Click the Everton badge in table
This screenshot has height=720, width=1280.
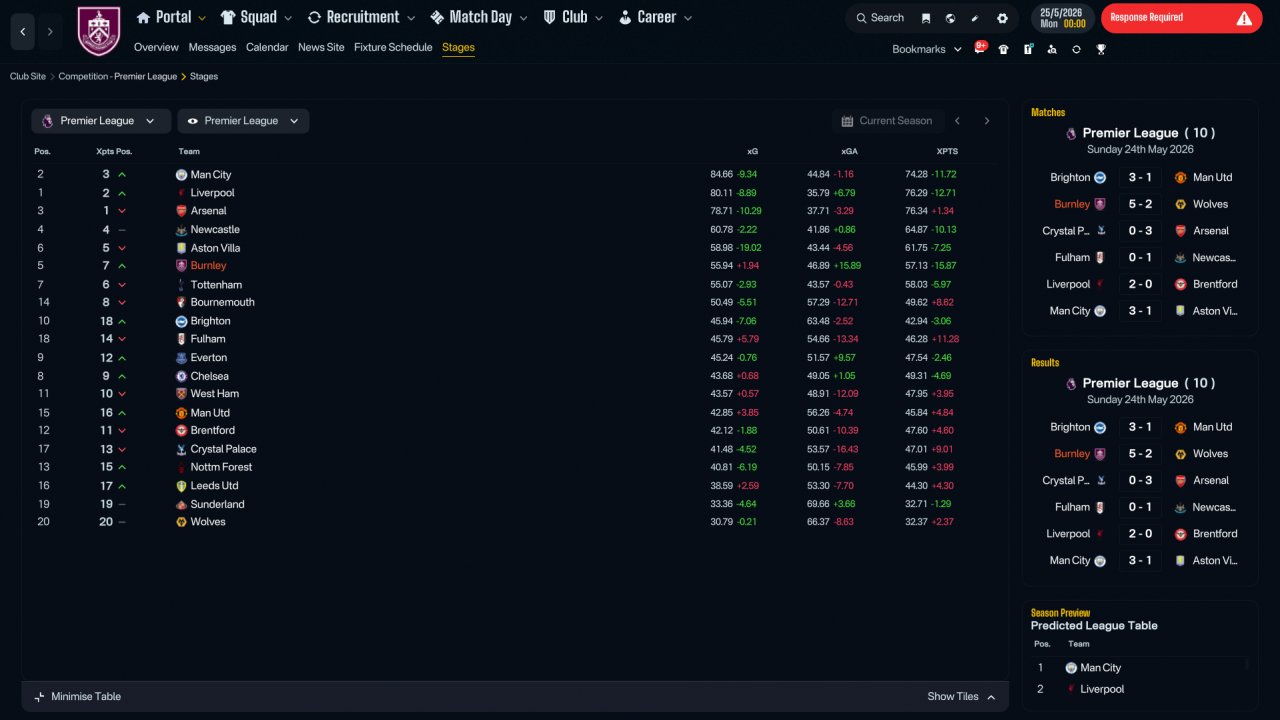[181, 358]
